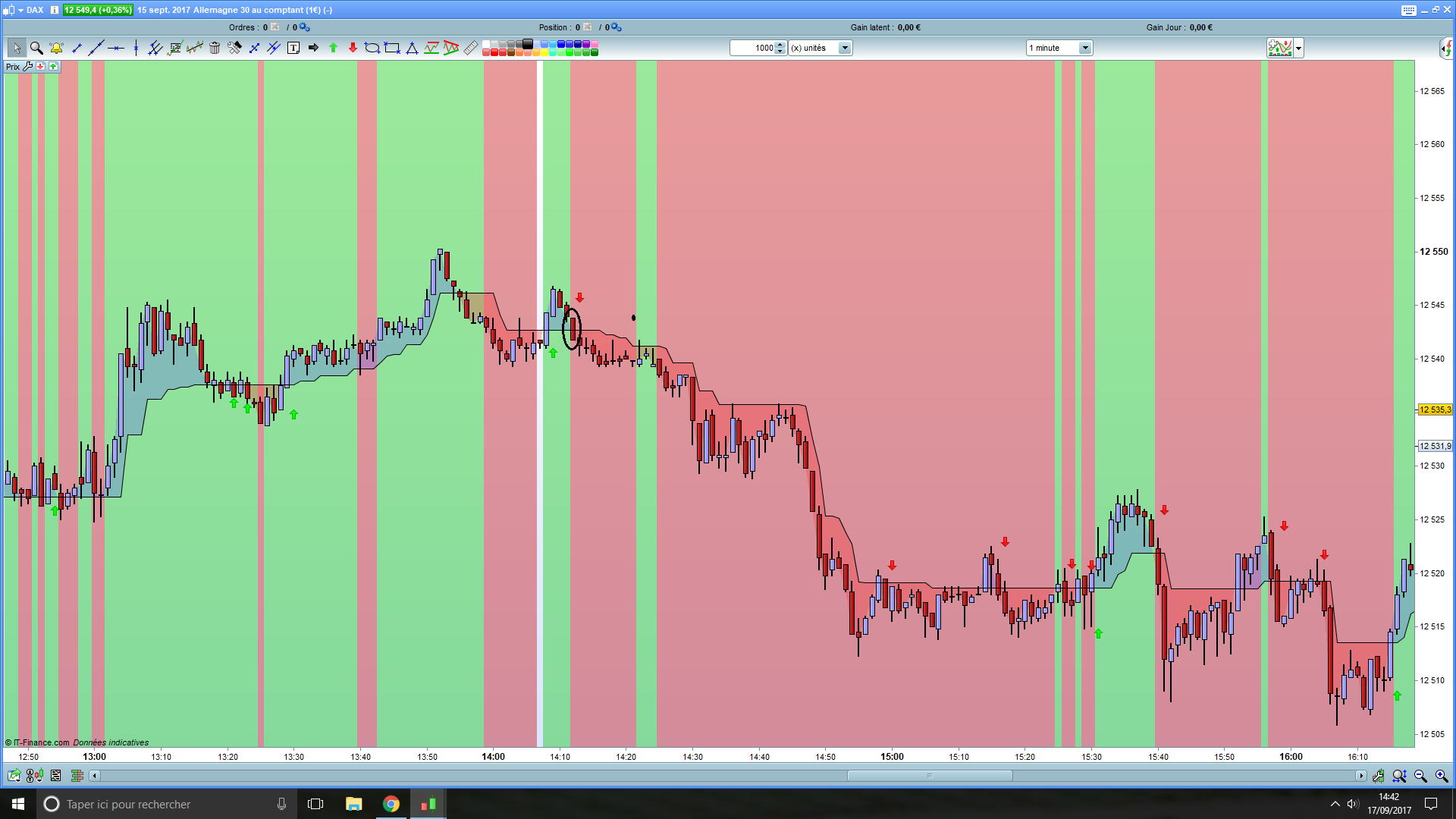Viewport: 1456px width, 819px height.
Task: Toggle the Prix panel green arrow button
Action: [53, 67]
